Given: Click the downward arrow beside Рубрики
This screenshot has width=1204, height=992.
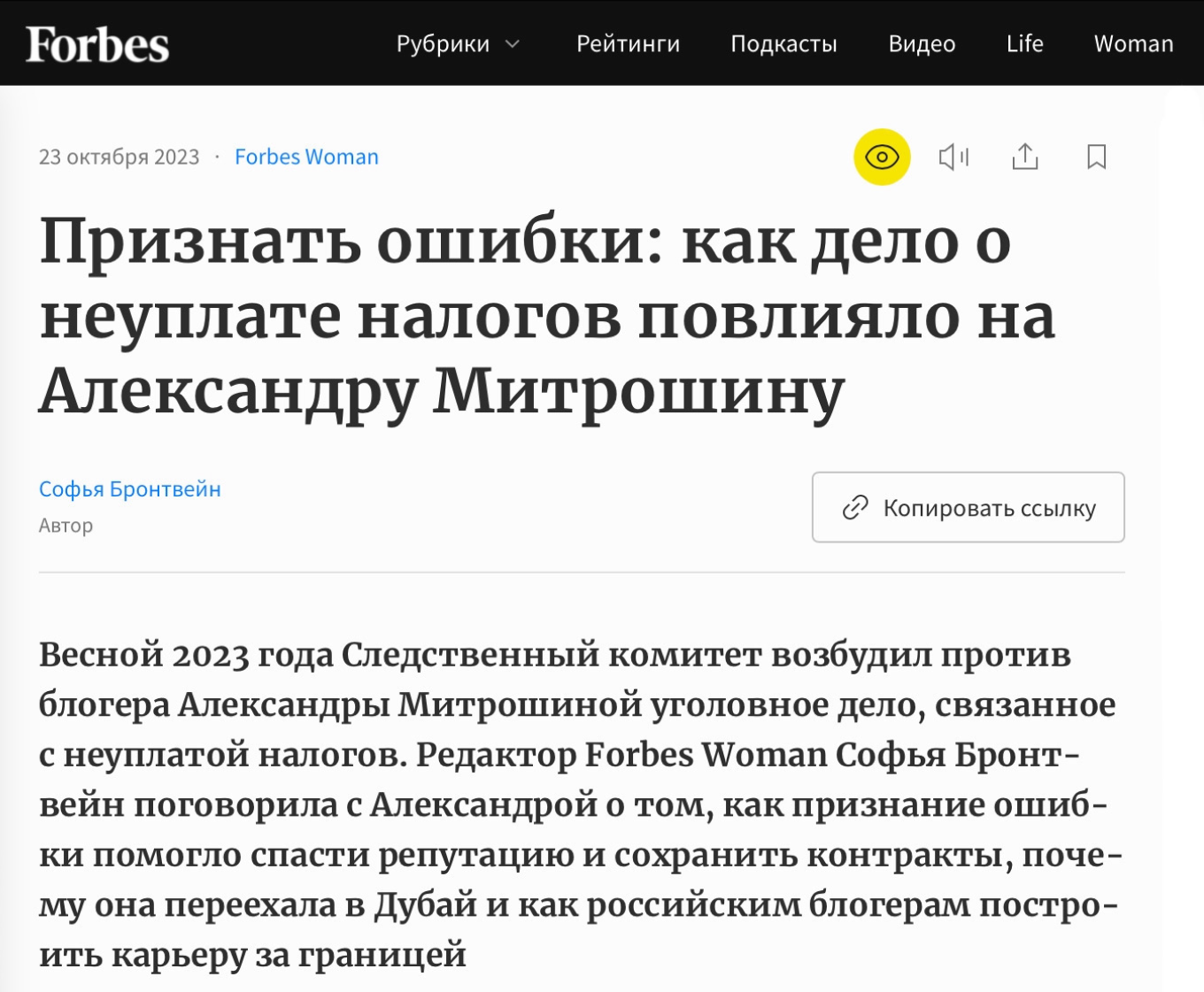Looking at the screenshot, I should point(512,44).
